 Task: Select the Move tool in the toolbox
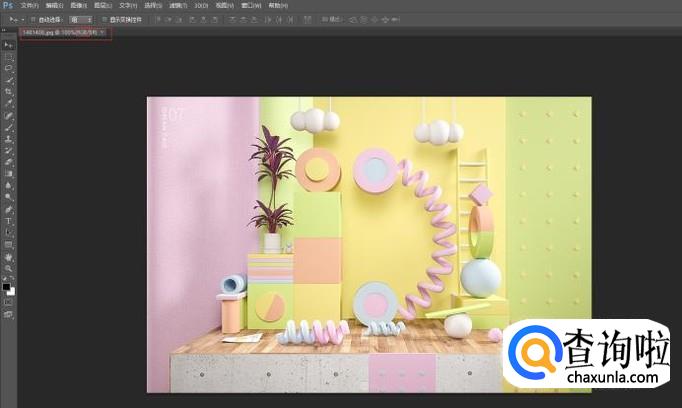(x=9, y=45)
